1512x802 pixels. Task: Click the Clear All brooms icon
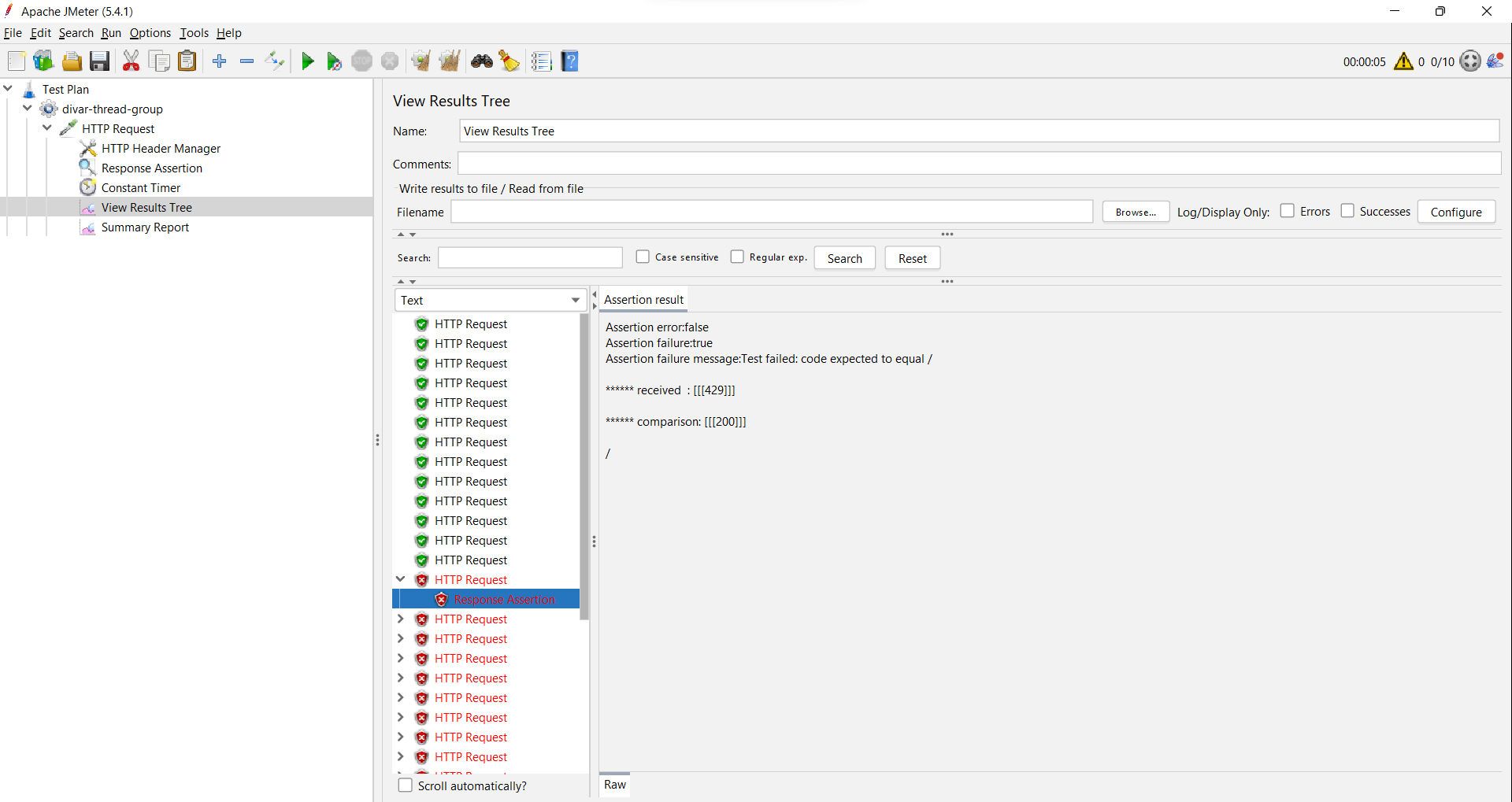[x=450, y=61]
